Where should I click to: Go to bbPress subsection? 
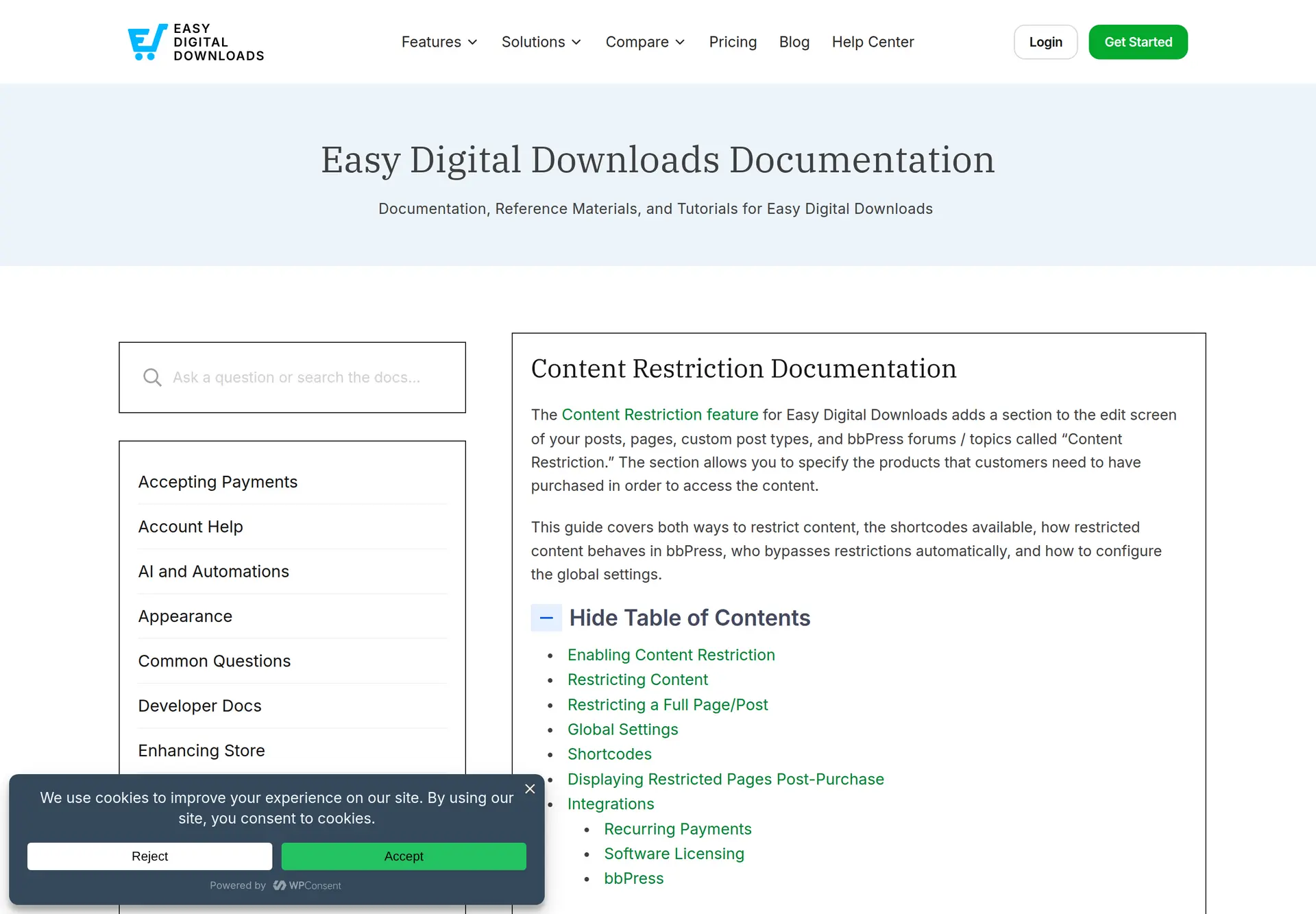click(633, 878)
